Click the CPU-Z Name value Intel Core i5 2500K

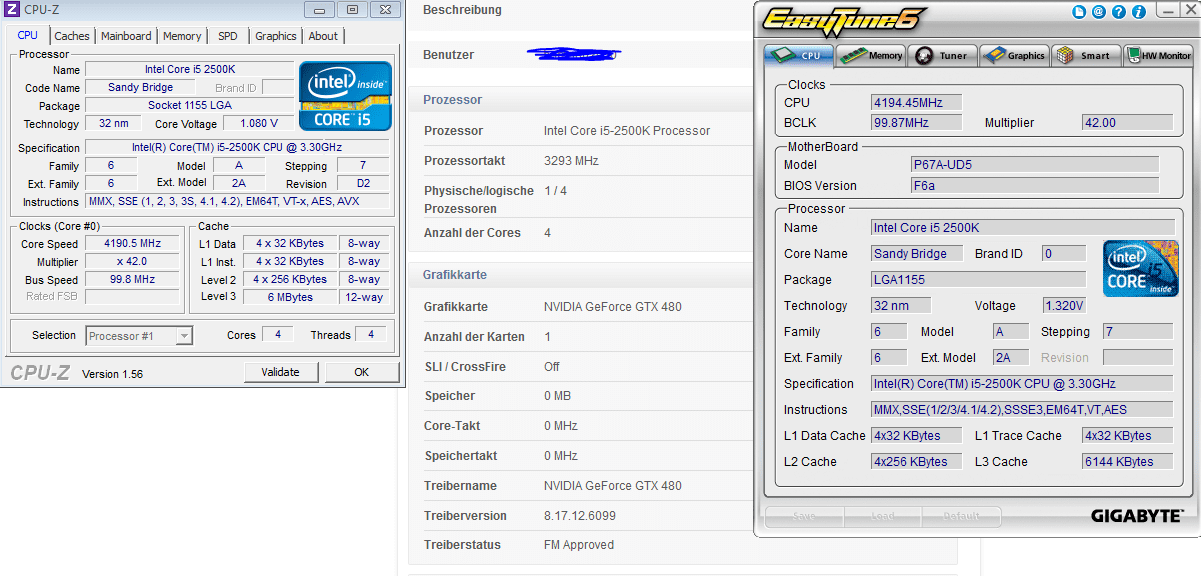coord(189,70)
